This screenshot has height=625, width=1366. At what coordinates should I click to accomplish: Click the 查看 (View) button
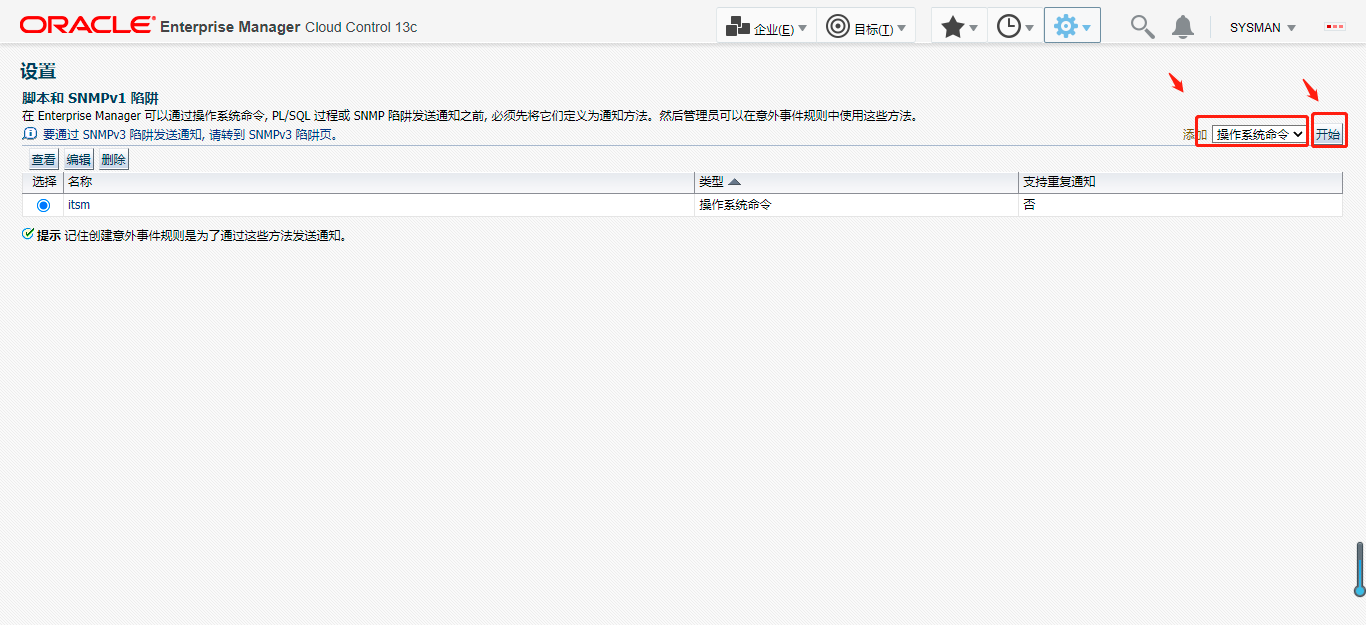click(x=43, y=160)
